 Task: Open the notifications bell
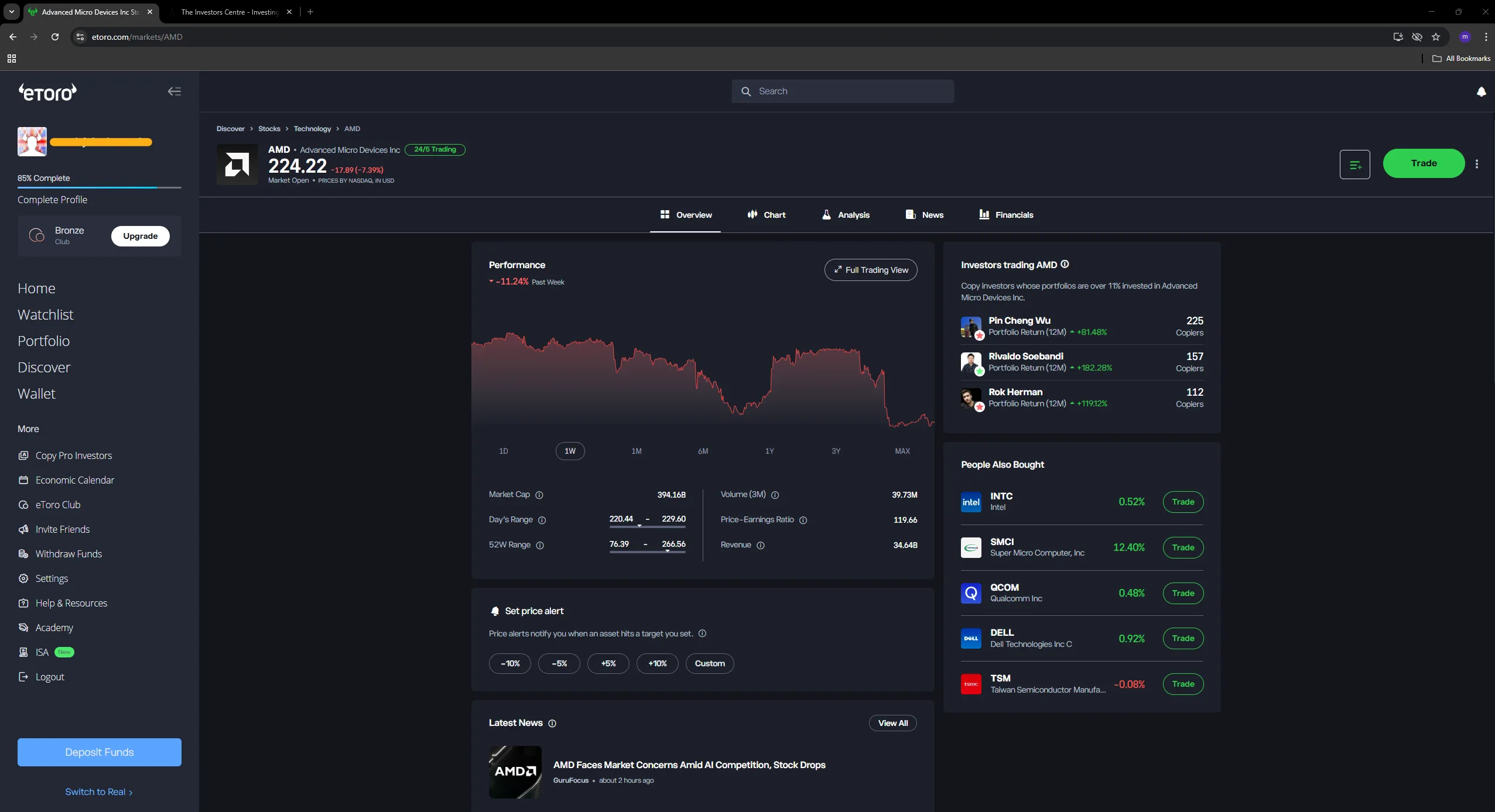1481,92
